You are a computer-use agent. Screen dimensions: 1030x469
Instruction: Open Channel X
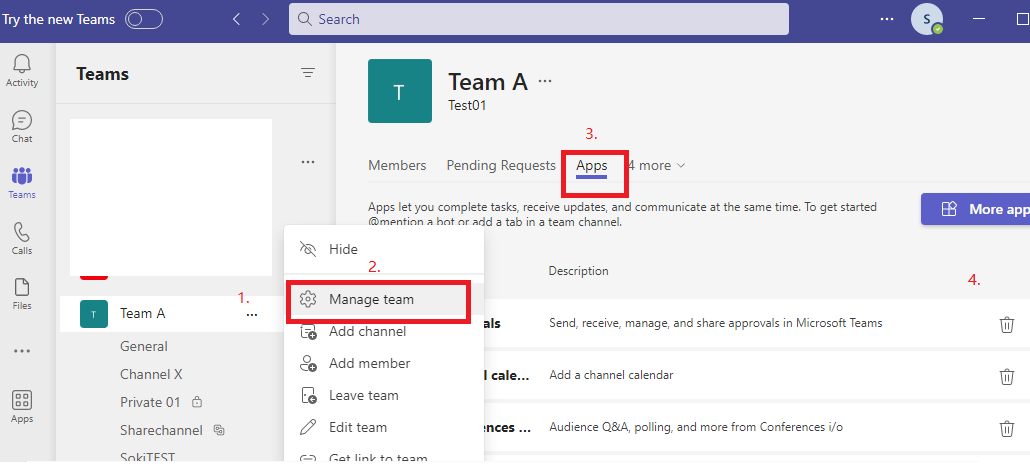(x=151, y=374)
